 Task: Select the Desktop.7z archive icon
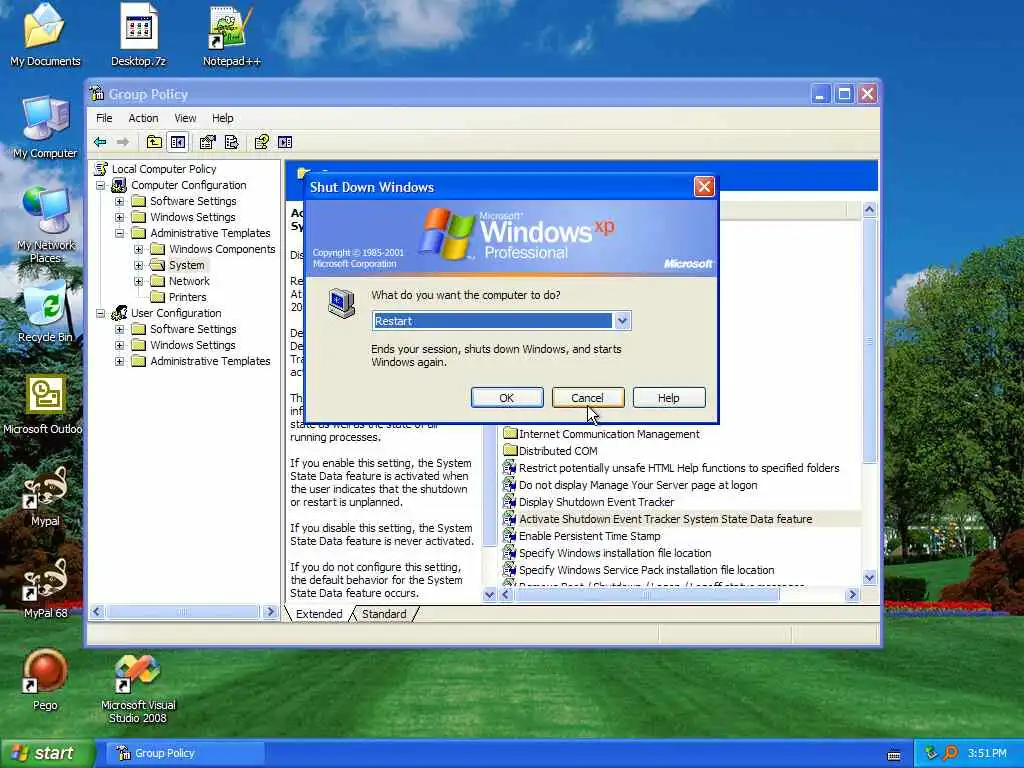[138, 35]
